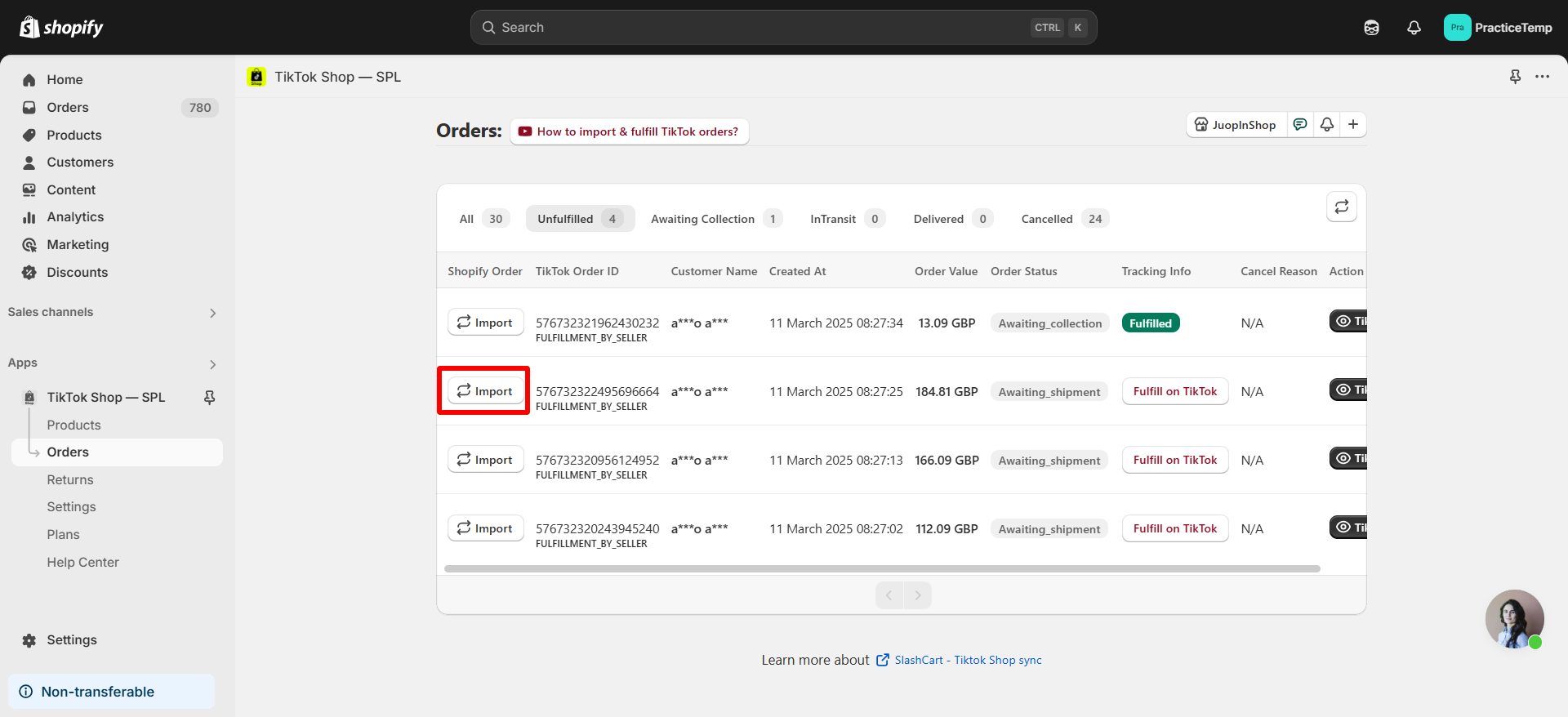Click the horizontal scrollbar of orders table
Screen dimensions: 1568x717
[x=882, y=569]
